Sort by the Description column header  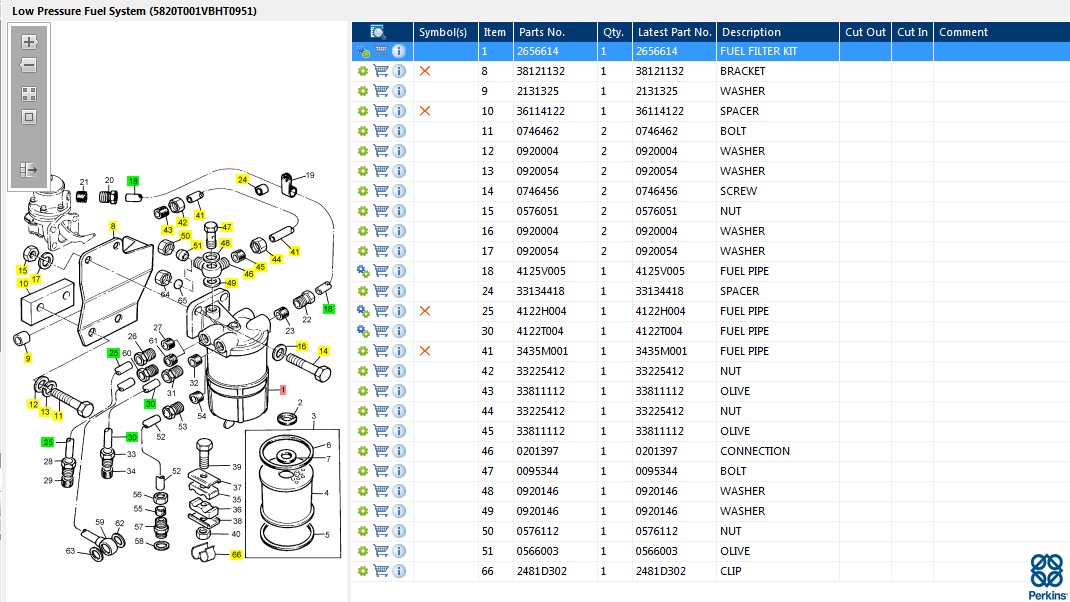[751, 32]
